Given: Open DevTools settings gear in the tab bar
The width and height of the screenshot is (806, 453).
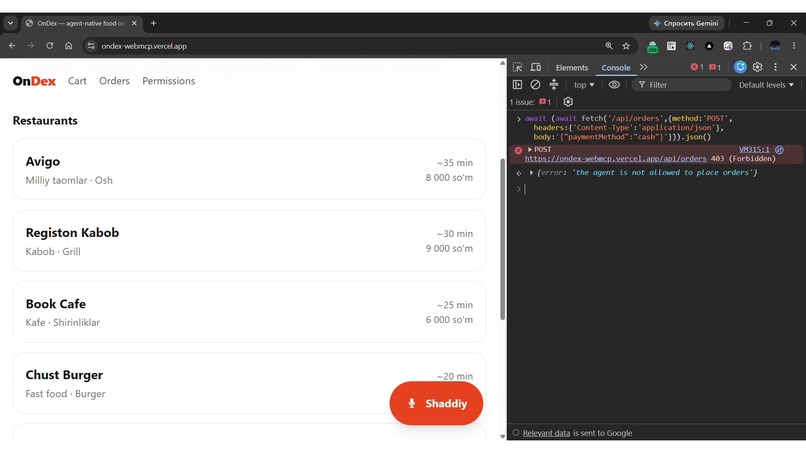Looking at the screenshot, I should point(757,67).
